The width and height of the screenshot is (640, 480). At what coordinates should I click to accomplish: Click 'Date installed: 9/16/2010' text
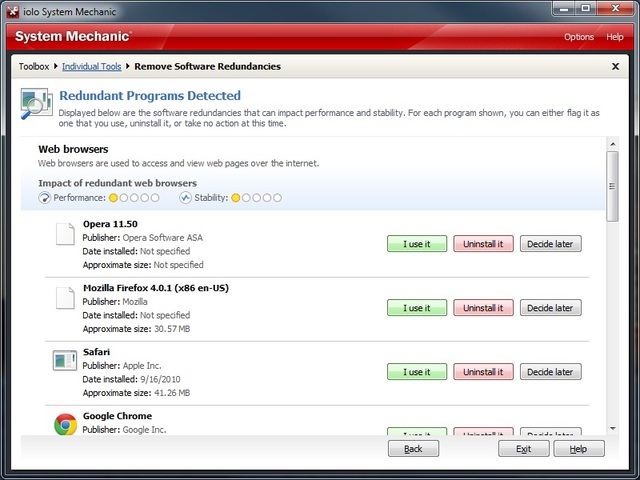pos(131,379)
